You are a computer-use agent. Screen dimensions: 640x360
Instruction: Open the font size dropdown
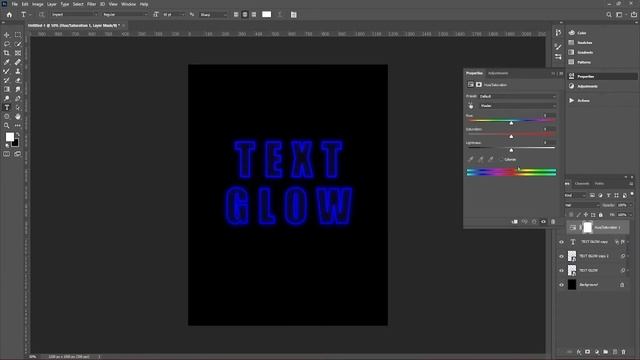(173, 15)
